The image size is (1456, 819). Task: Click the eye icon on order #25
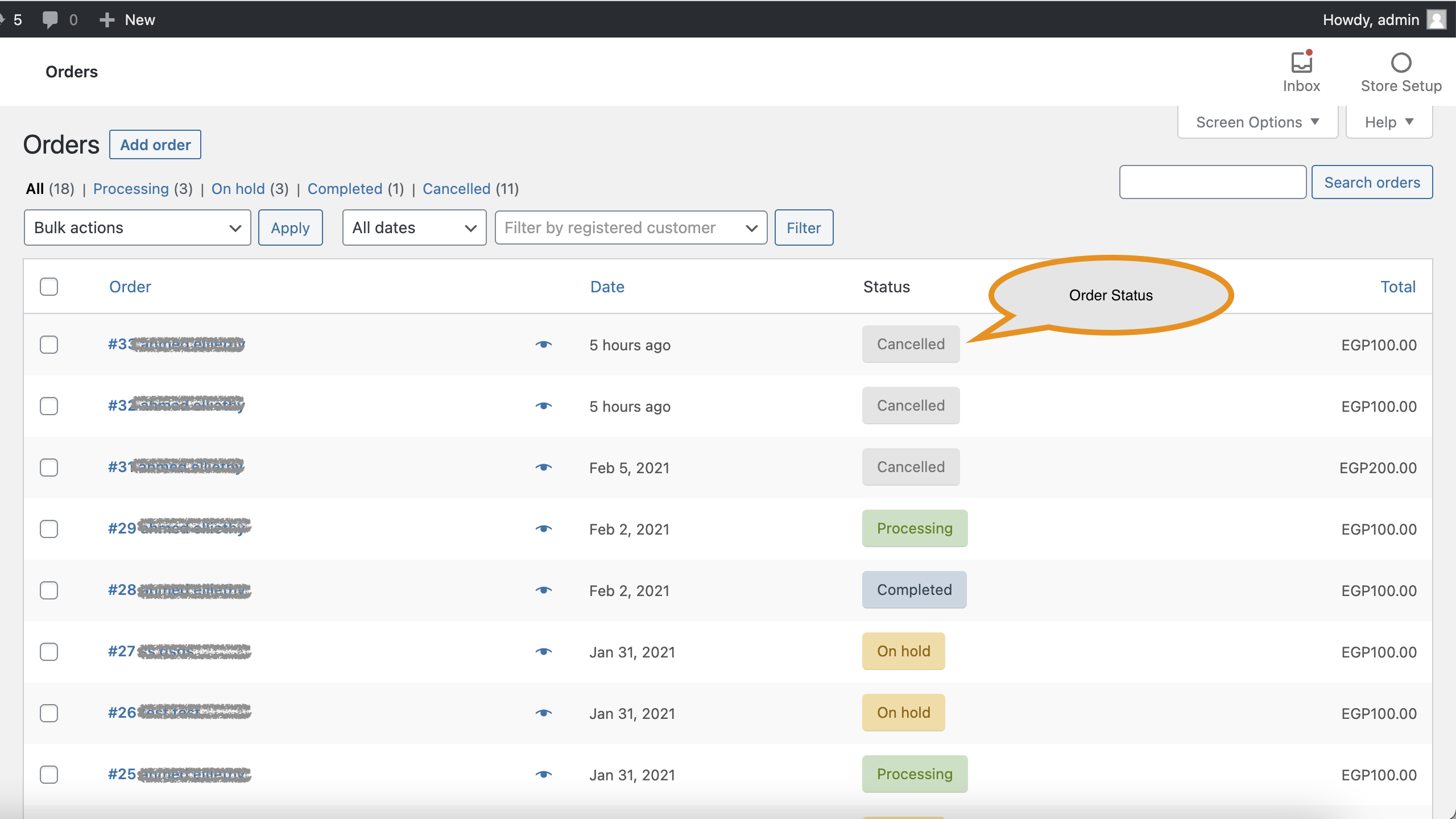pyautogui.click(x=543, y=773)
